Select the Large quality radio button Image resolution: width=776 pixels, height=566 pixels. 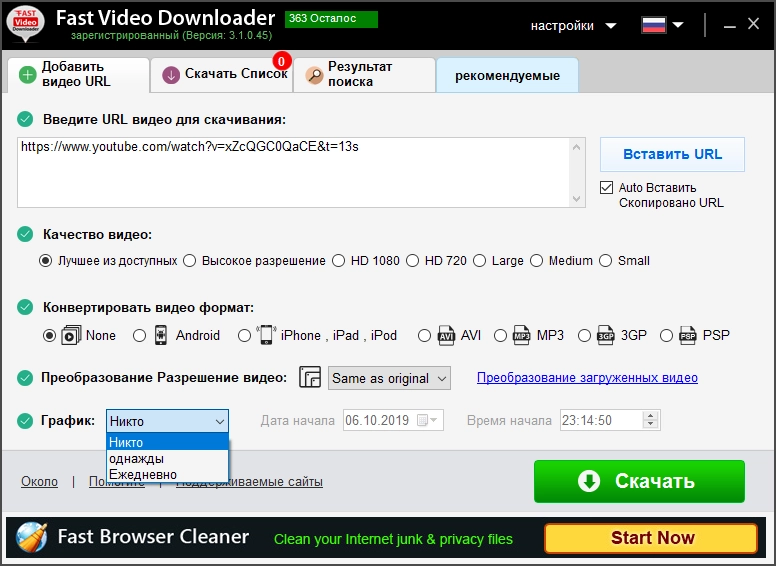click(x=480, y=261)
